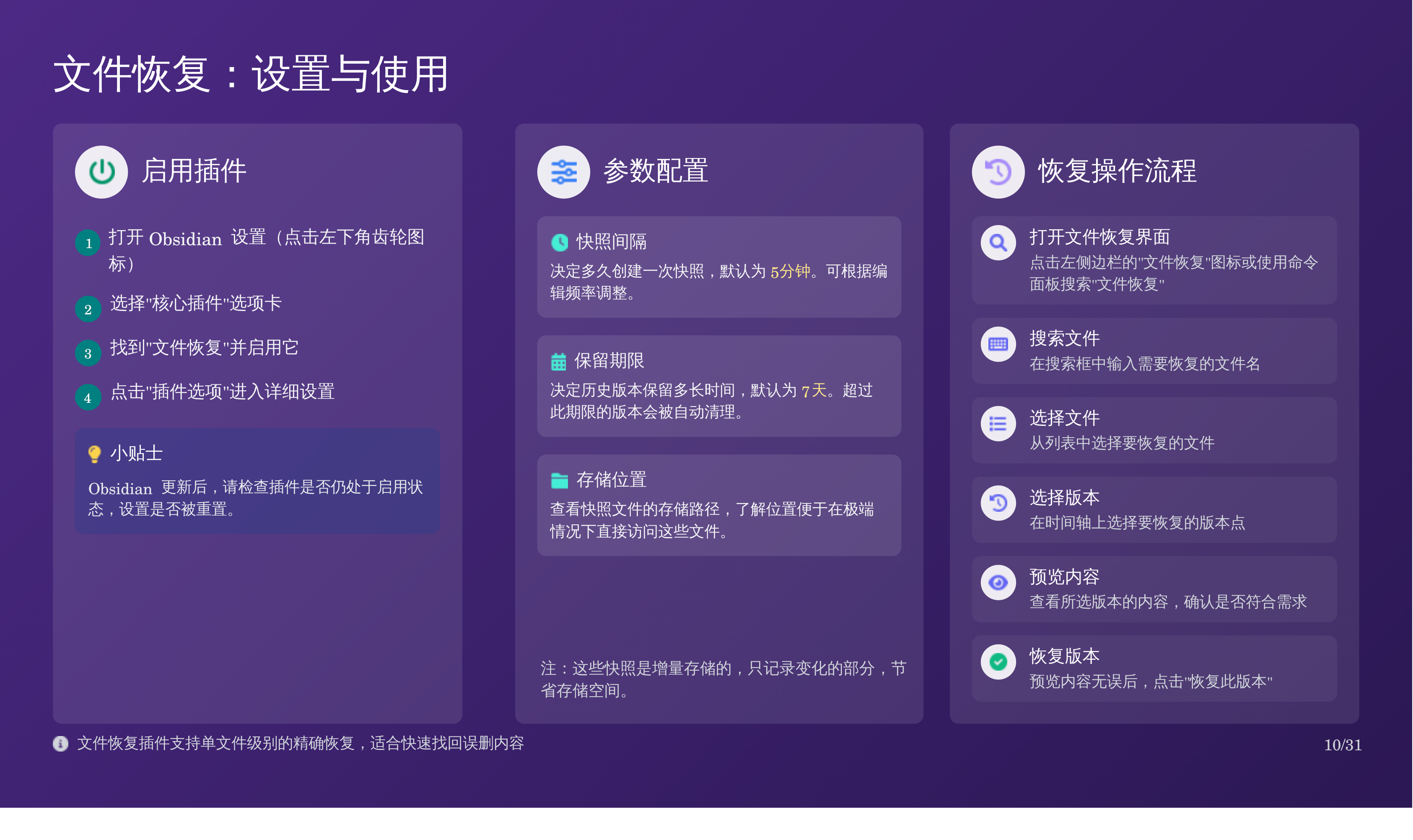Click the green power icon beside 启用插件
This screenshot has width=1413, height=840.
(x=102, y=172)
